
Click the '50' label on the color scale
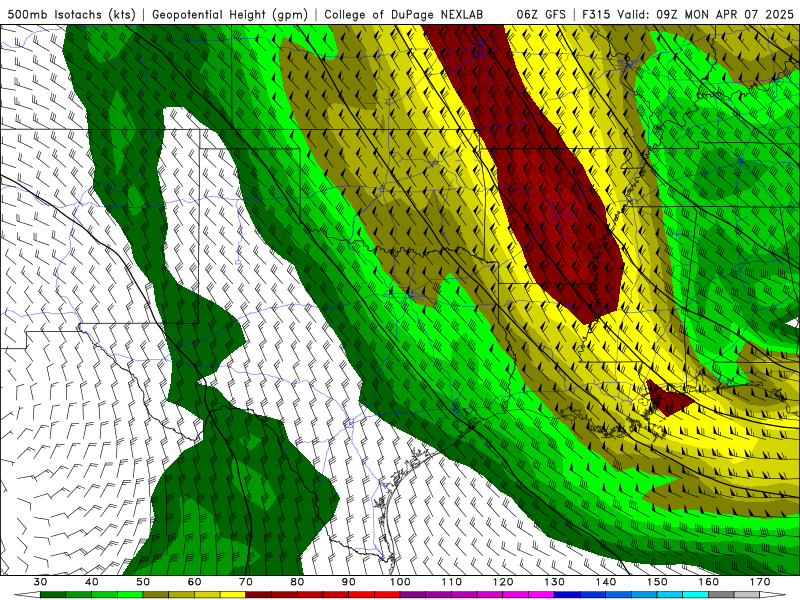coord(143,582)
